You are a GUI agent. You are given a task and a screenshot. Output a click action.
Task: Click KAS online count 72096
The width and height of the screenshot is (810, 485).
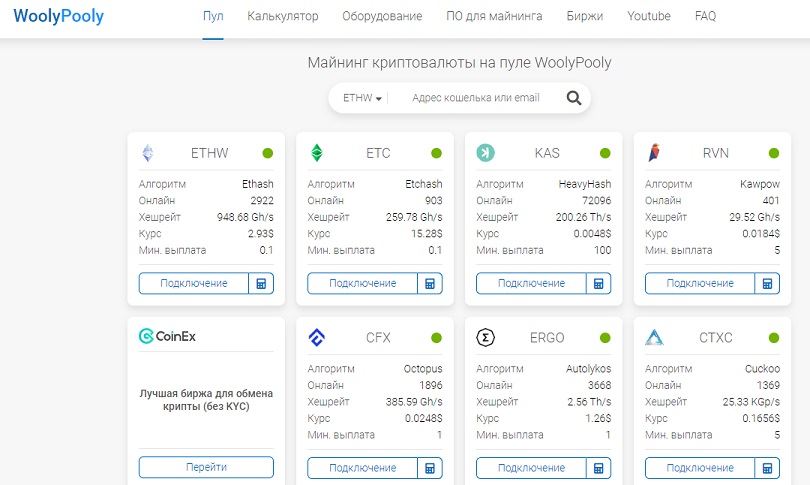point(597,200)
